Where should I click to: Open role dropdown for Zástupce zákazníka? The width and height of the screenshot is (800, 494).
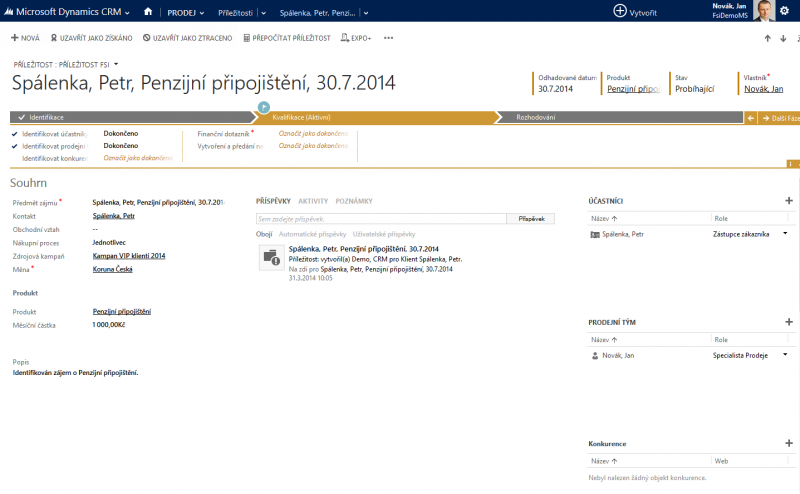(785, 234)
